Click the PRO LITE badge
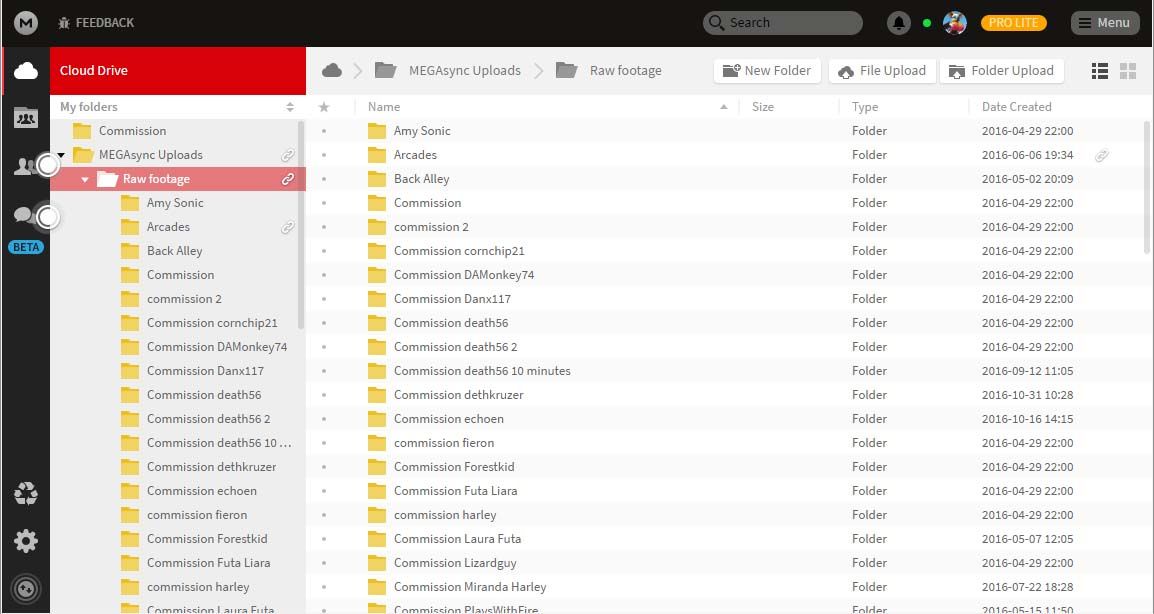This screenshot has height=614, width=1154. [1013, 23]
